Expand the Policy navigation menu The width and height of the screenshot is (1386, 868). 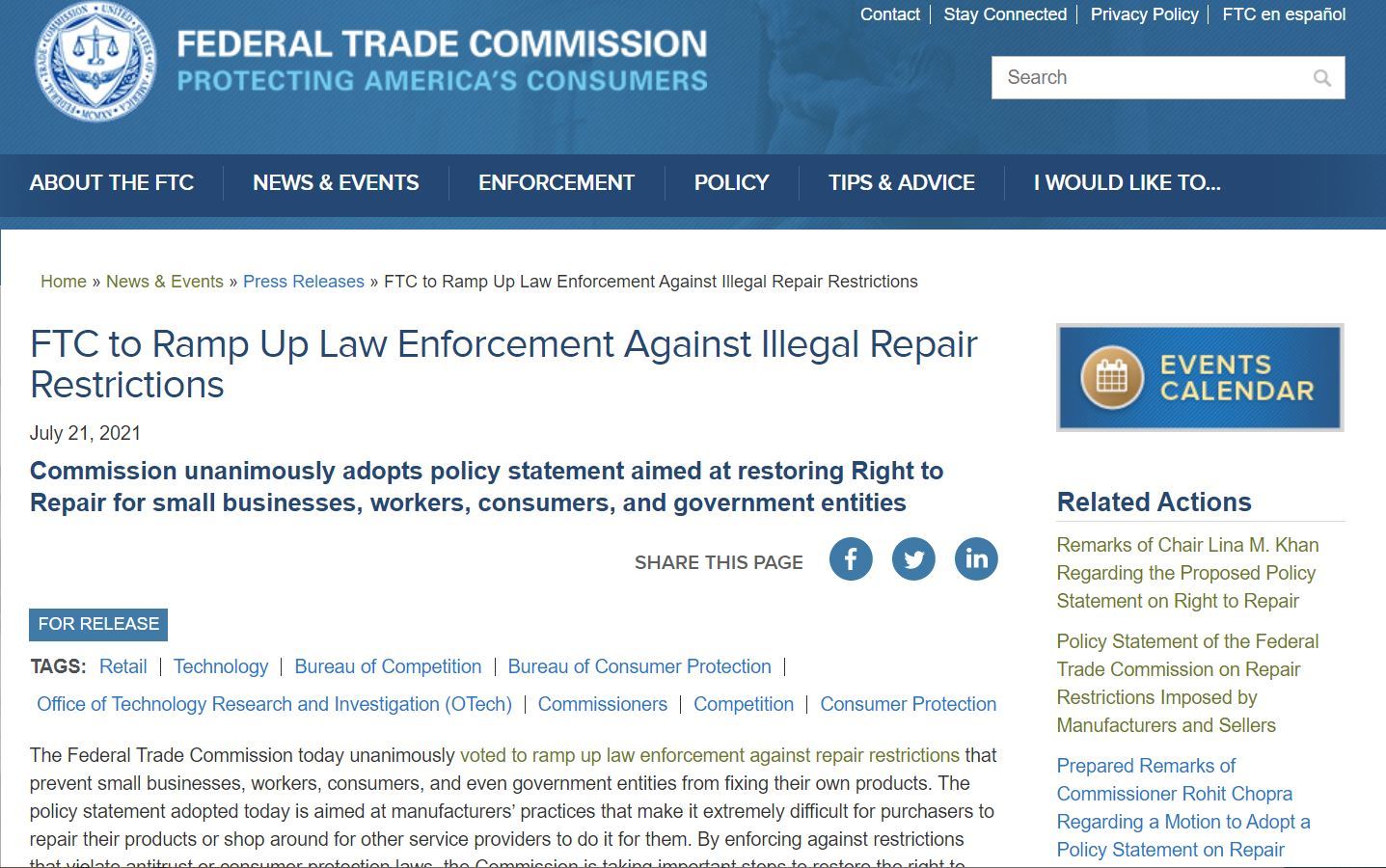pos(731,183)
